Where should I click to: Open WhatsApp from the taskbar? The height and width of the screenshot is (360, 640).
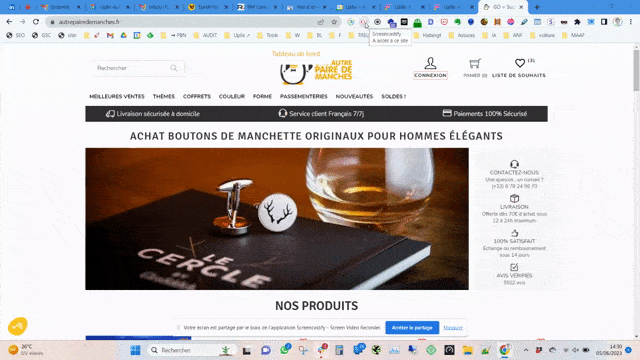point(285,350)
